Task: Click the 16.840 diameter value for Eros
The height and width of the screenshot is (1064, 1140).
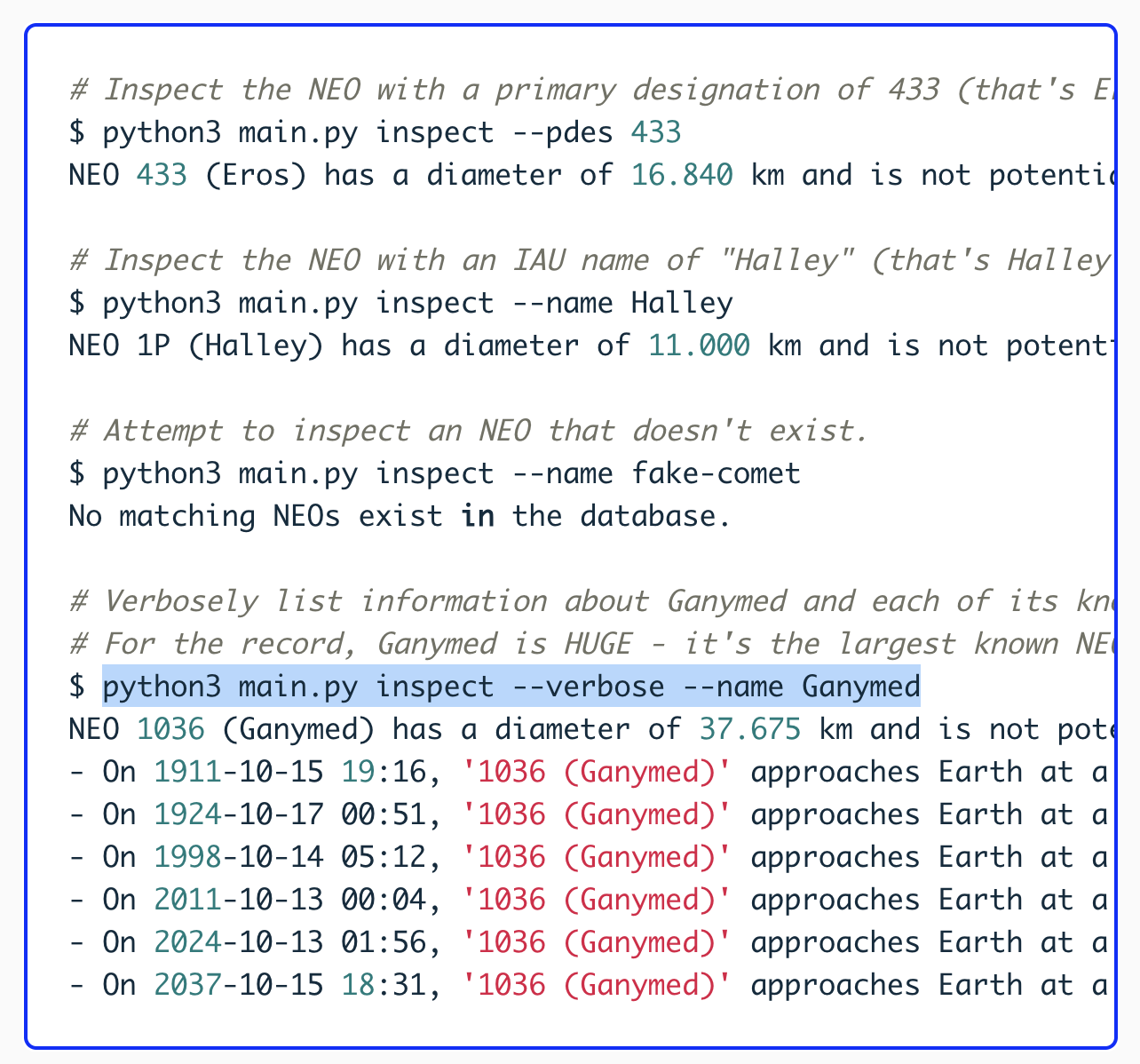Action: 682,175
